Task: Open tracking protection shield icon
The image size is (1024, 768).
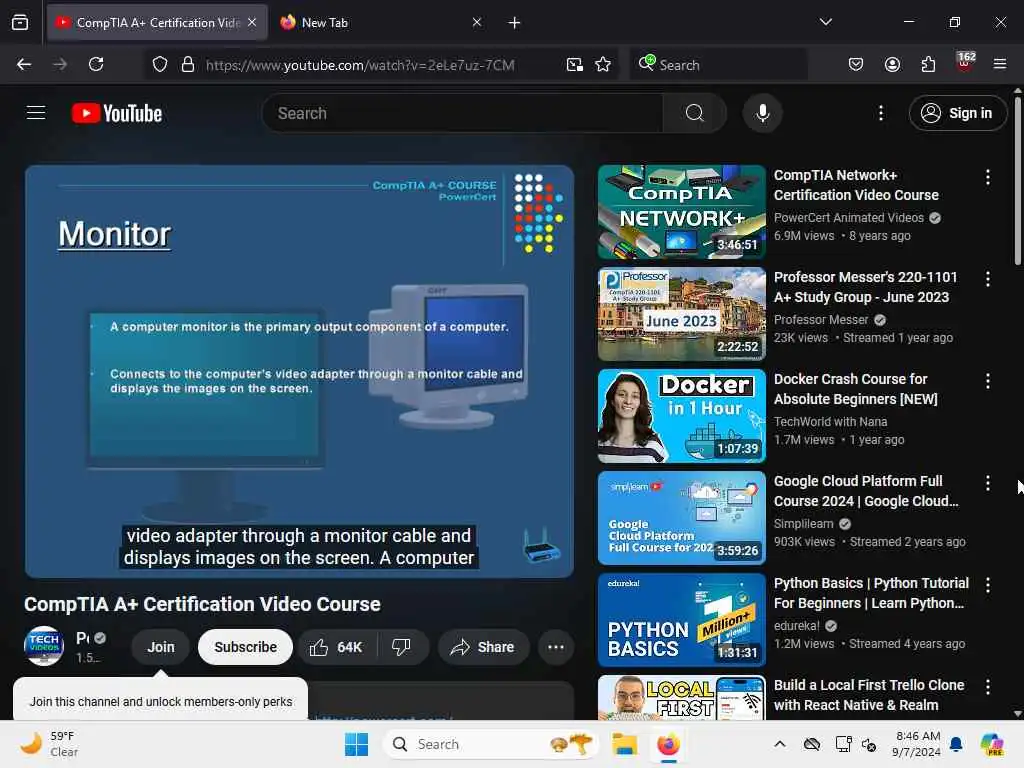Action: pos(160,65)
